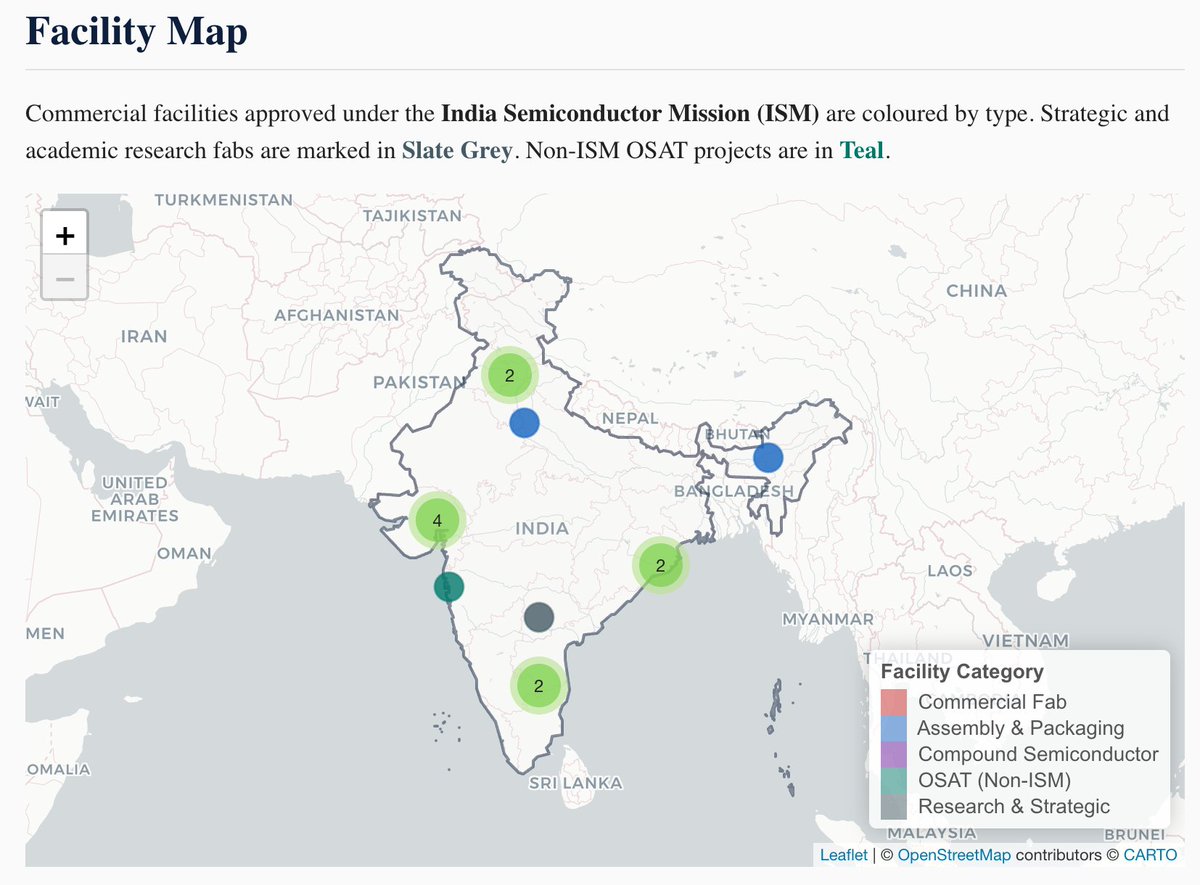Click the 'CHINA' map label
The width and height of the screenshot is (1200, 885).
point(976,291)
